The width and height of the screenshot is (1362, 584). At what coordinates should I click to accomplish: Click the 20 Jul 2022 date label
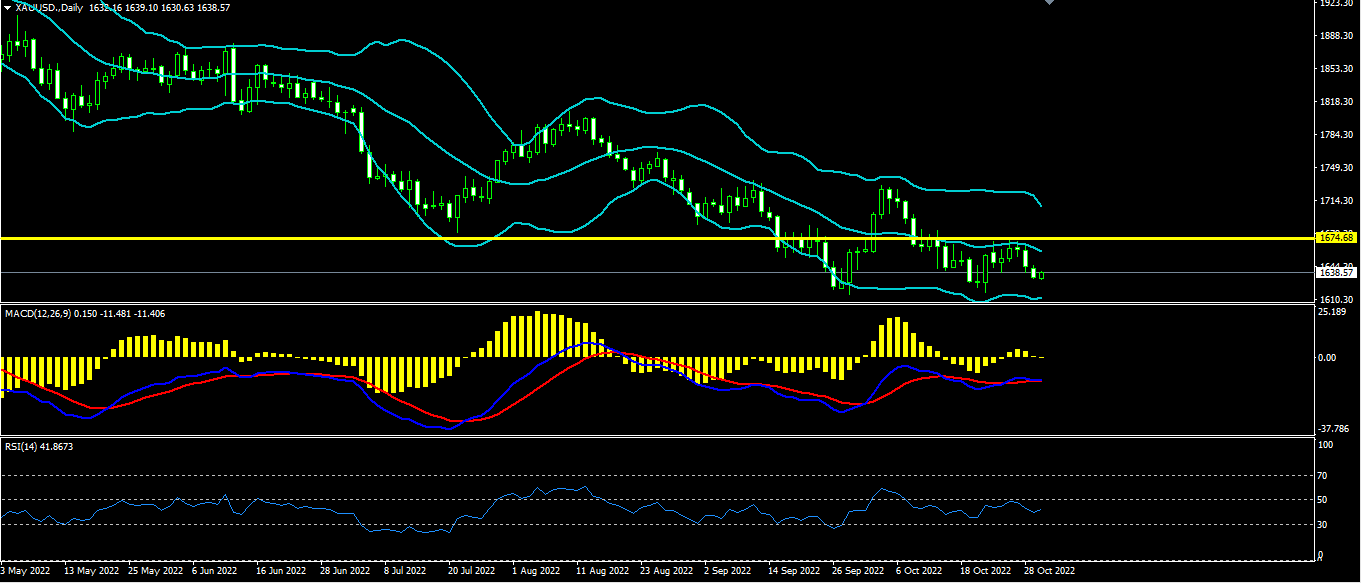click(x=470, y=571)
